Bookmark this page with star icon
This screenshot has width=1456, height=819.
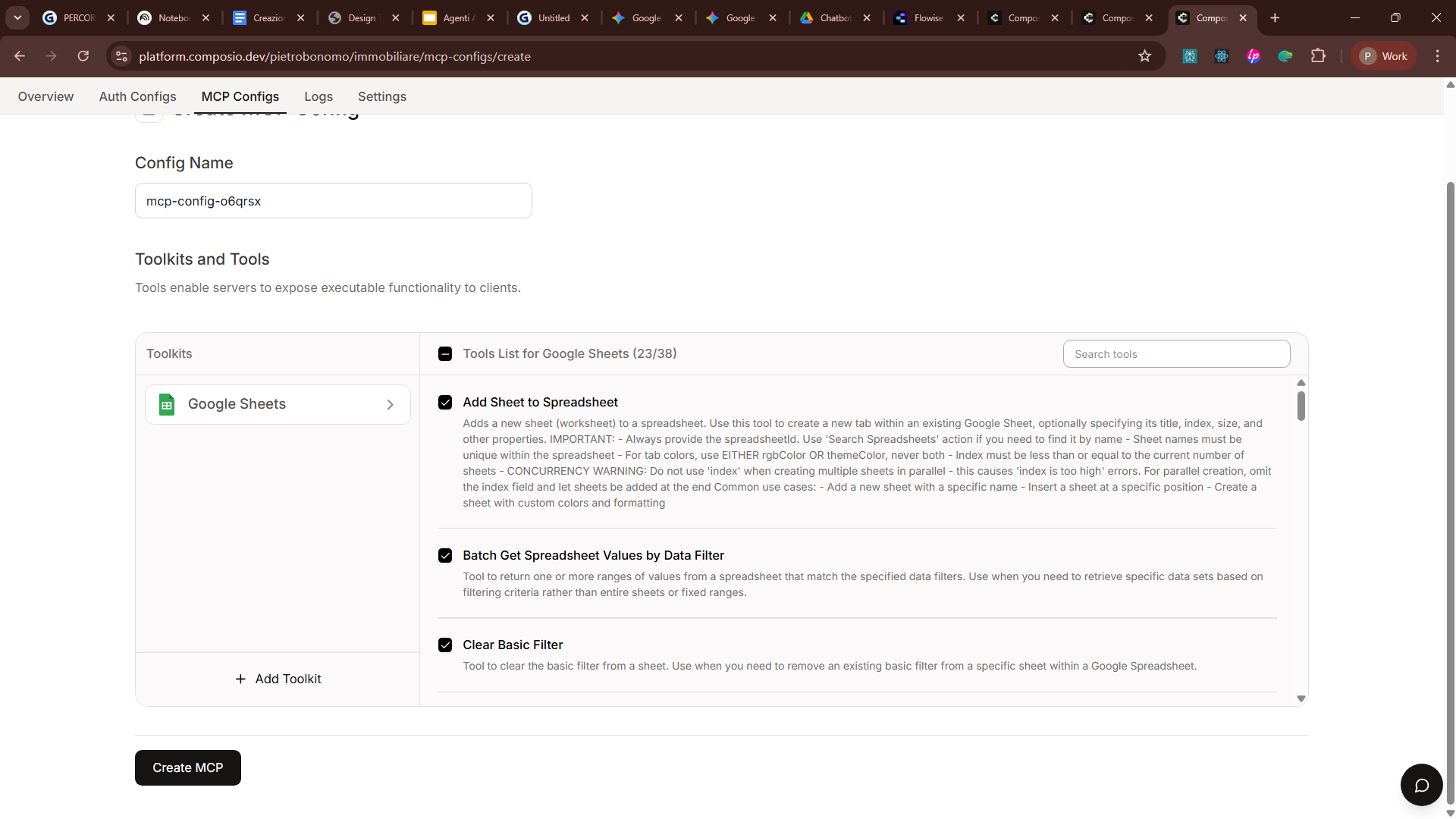point(1144,56)
